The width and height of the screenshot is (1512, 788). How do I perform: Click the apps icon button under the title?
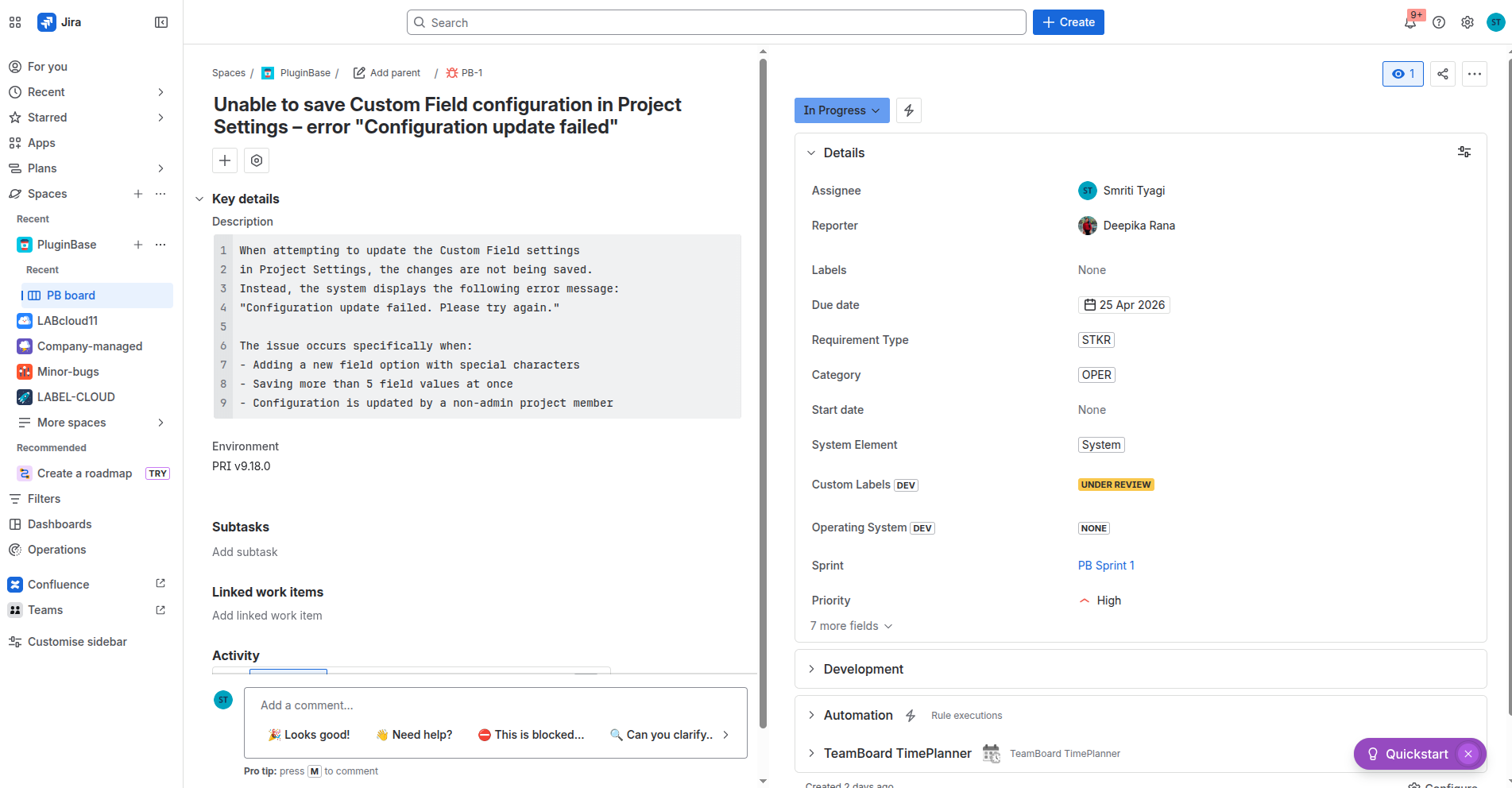257,160
